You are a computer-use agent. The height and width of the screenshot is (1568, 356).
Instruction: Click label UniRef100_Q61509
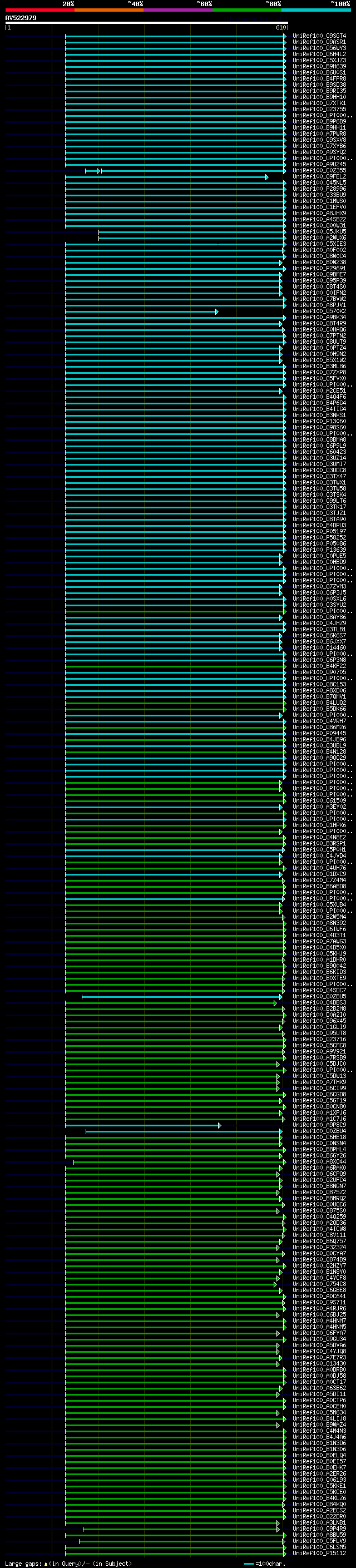point(319,800)
